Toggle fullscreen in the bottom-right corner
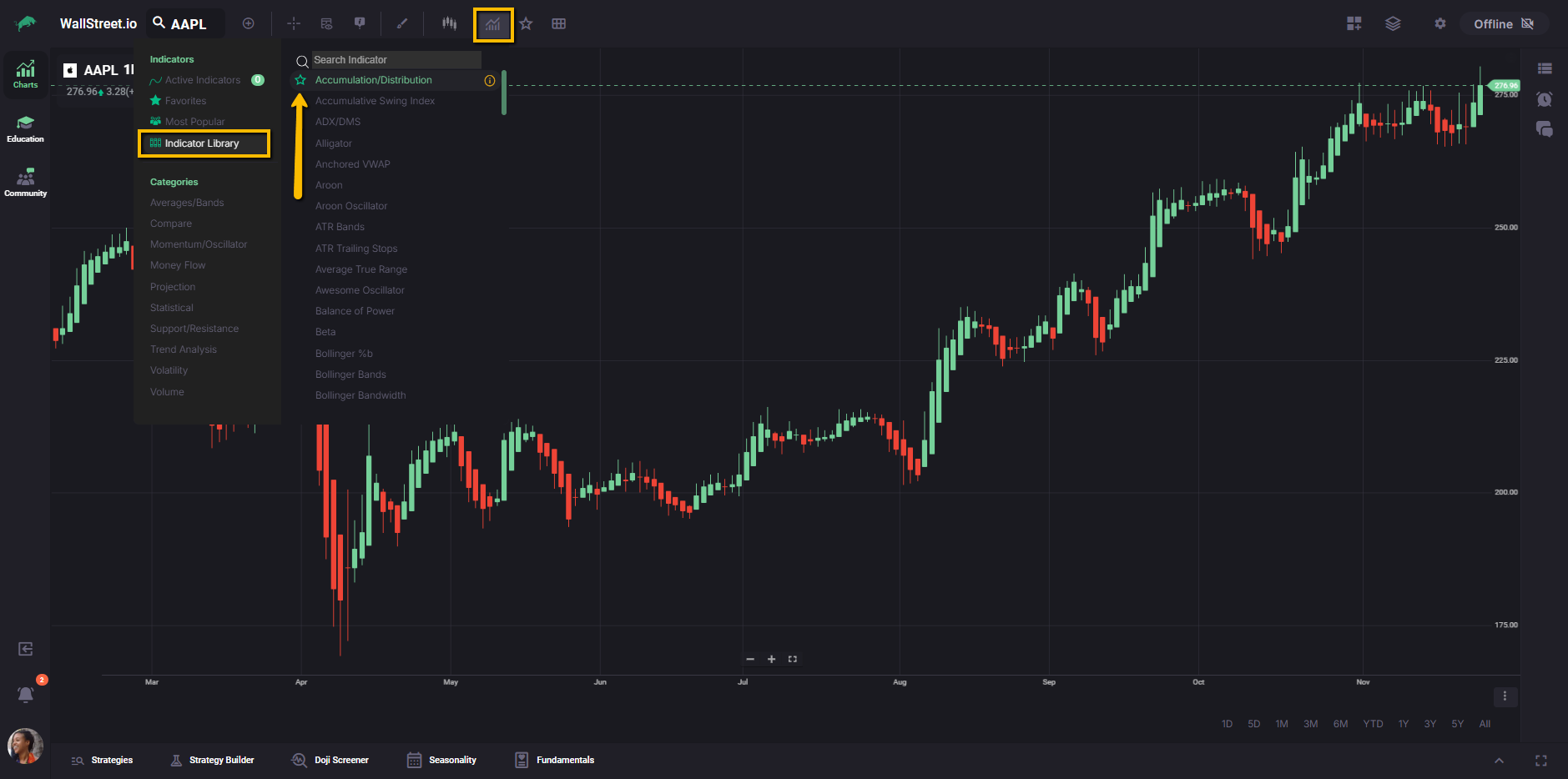Viewport: 1568px width, 779px height. point(1540,761)
